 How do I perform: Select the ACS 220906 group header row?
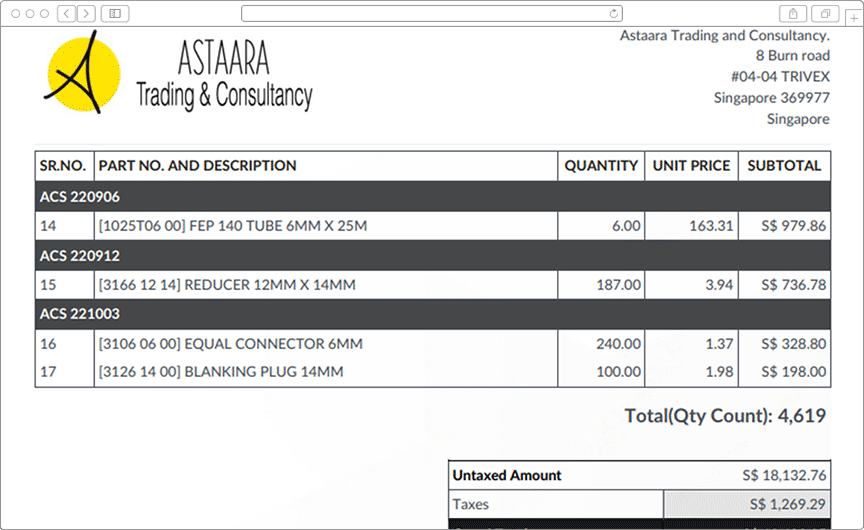click(x=432, y=197)
